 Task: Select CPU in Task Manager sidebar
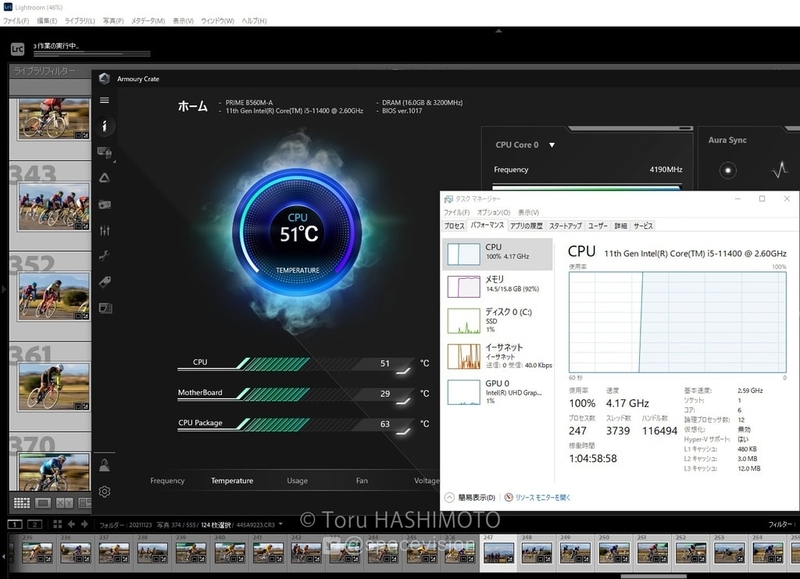[x=498, y=254]
